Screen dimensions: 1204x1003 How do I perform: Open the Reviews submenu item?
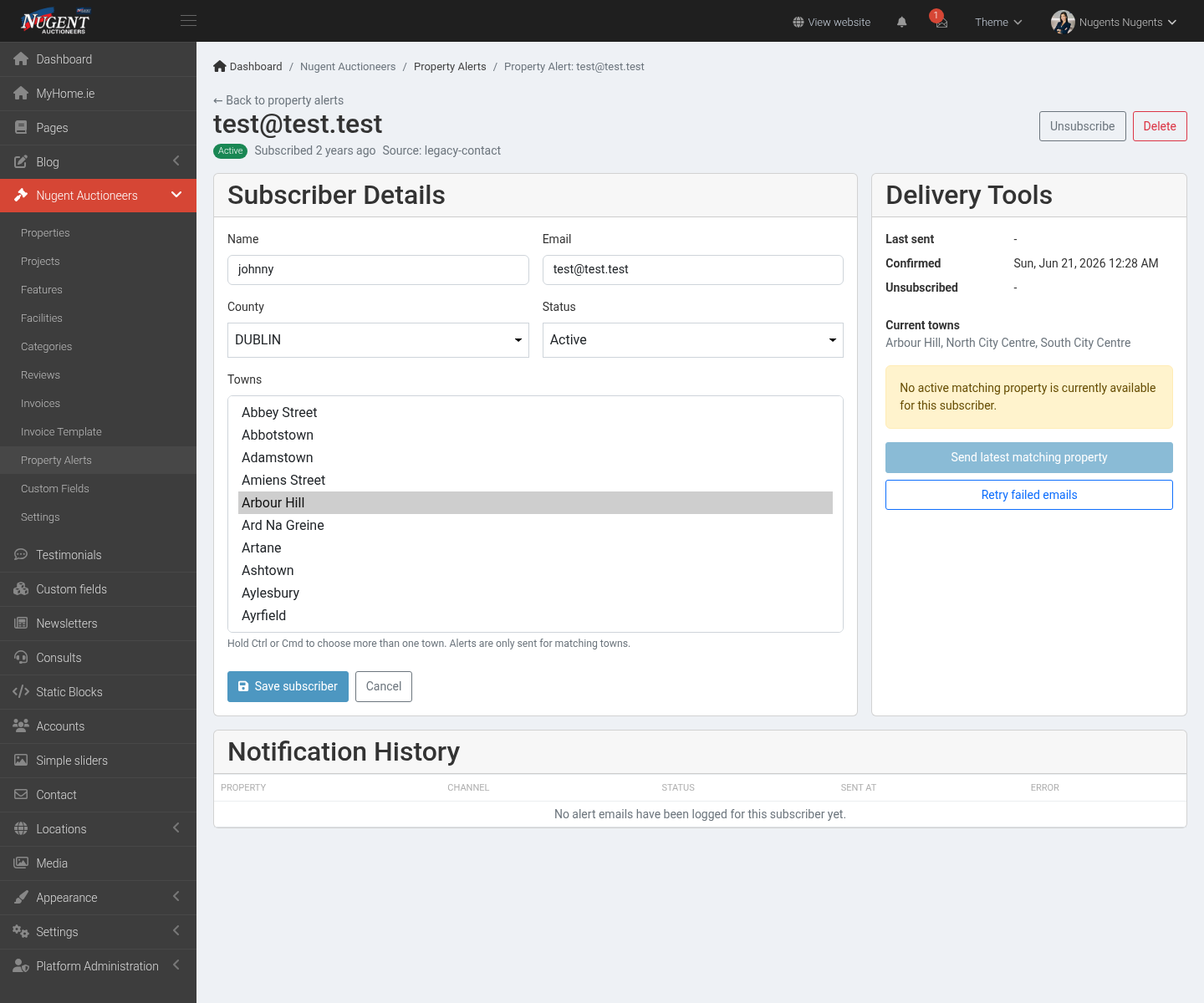[98, 375]
